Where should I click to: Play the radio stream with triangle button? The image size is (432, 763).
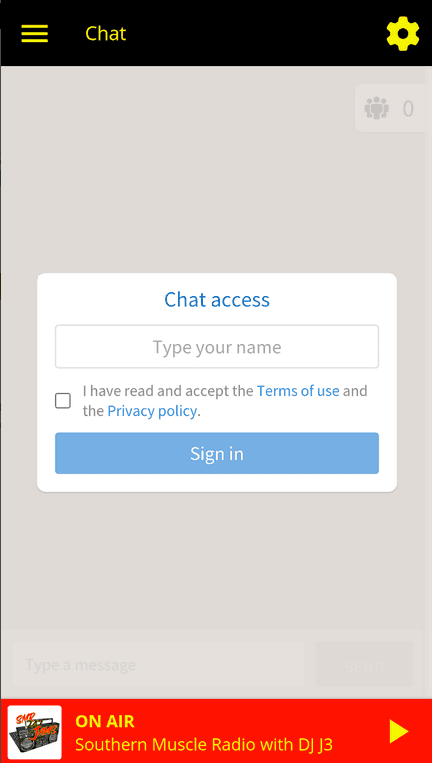pos(398,731)
